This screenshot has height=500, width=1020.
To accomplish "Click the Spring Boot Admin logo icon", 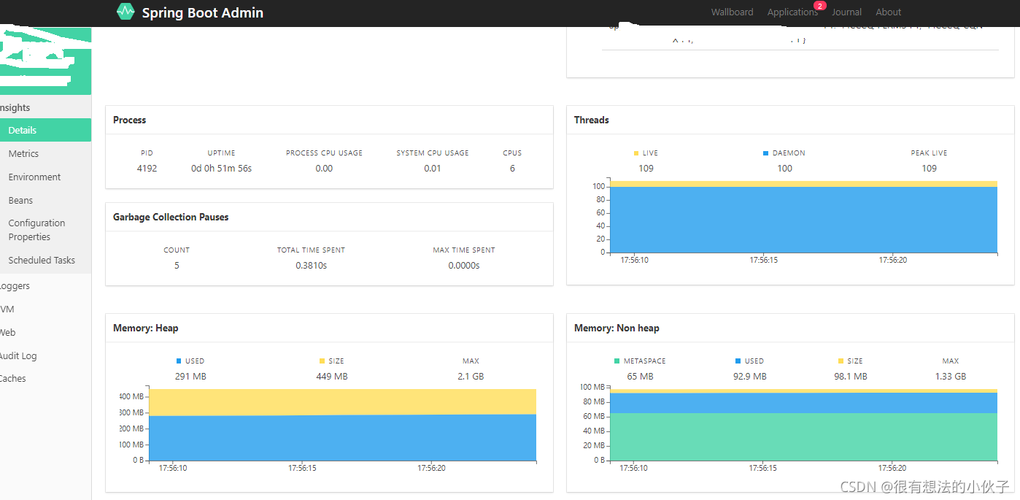I will click(x=125, y=12).
